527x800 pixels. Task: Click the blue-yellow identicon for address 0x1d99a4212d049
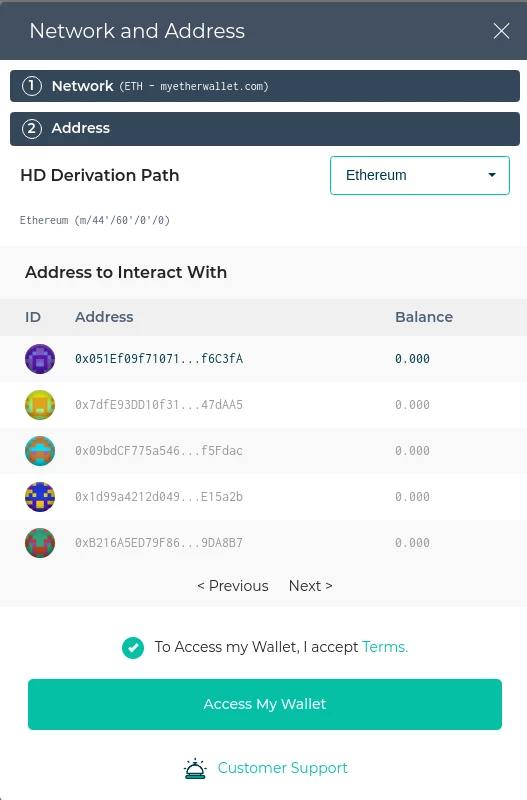40,496
